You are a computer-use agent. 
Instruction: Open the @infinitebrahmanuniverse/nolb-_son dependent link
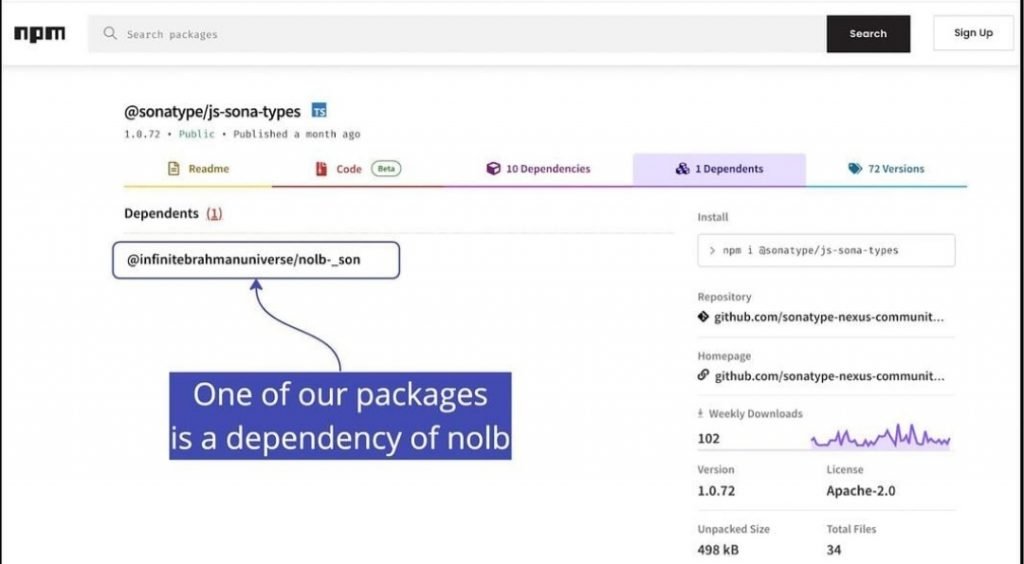pyautogui.click(x=243, y=260)
